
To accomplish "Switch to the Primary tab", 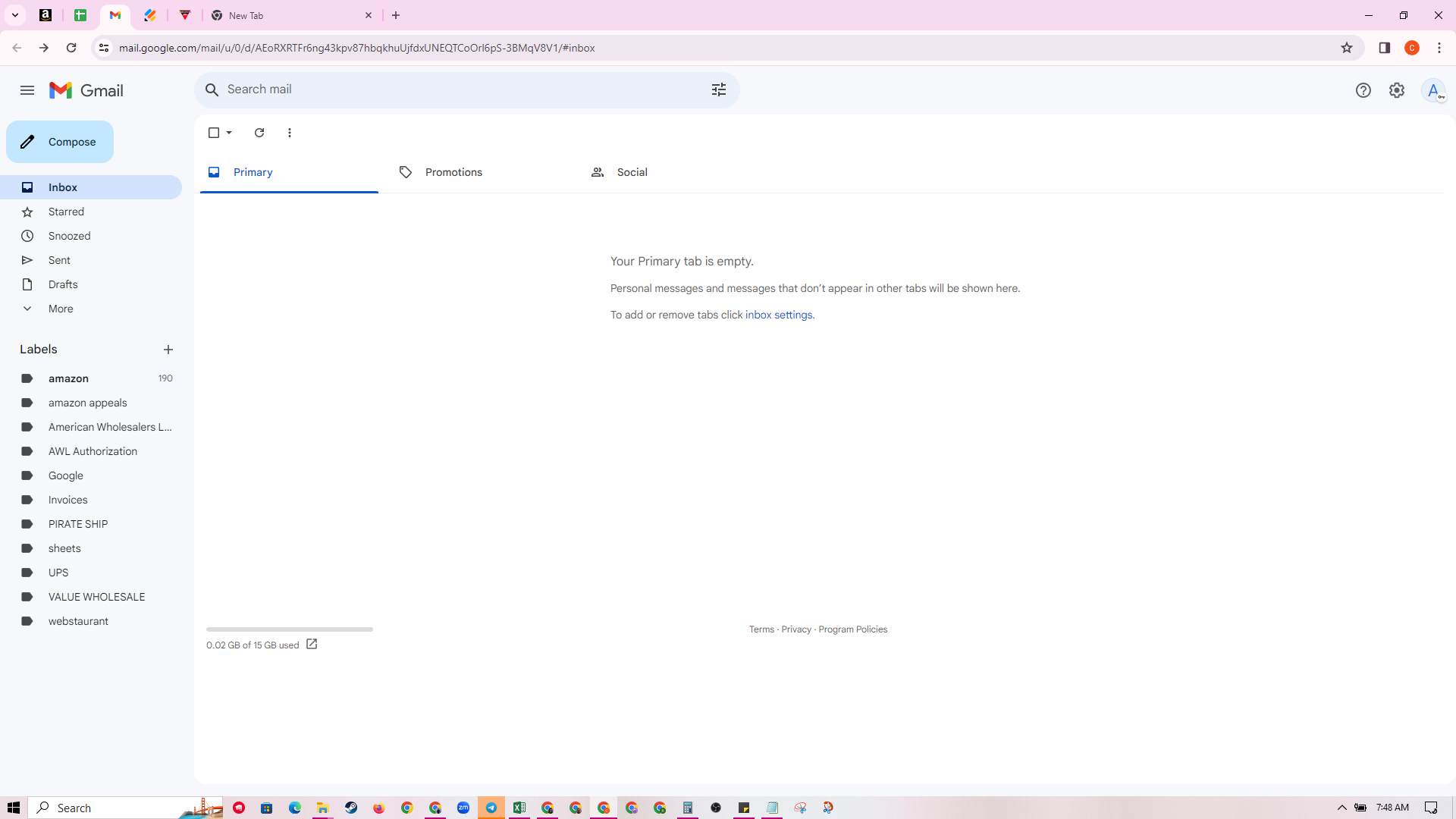I will [x=289, y=172].
